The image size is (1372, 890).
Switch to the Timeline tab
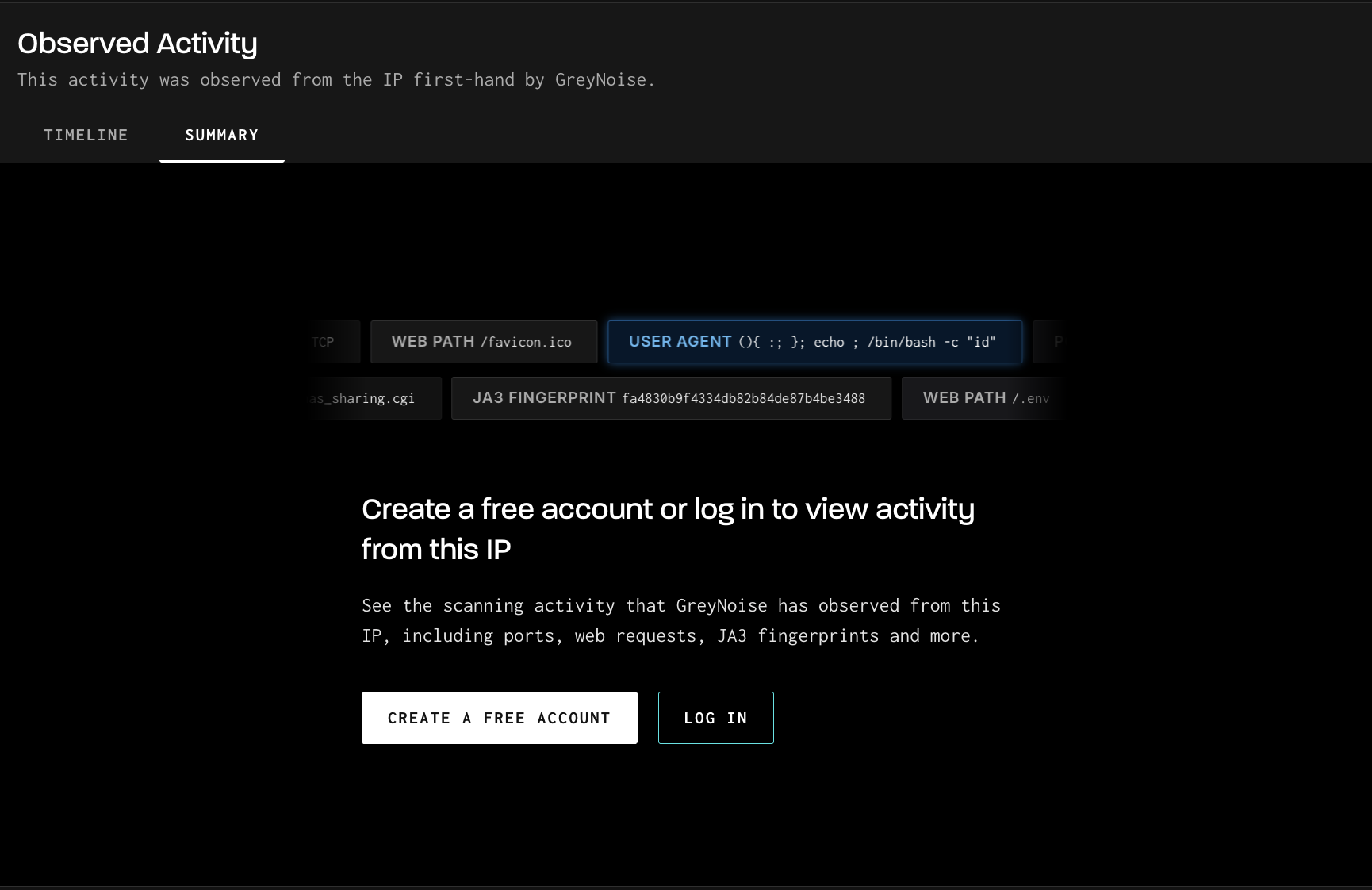[86, 135]
